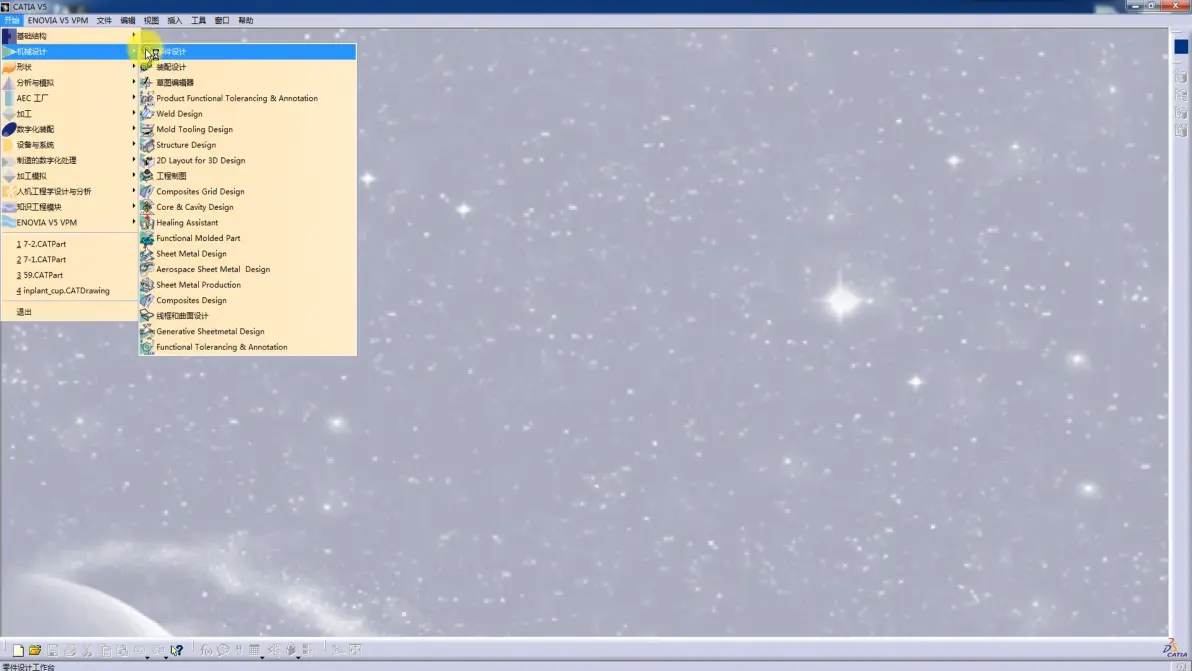Select the 装配设计 workbench entry
The width and height of the screenshot is (1192, 671).
tap(248, 67)
